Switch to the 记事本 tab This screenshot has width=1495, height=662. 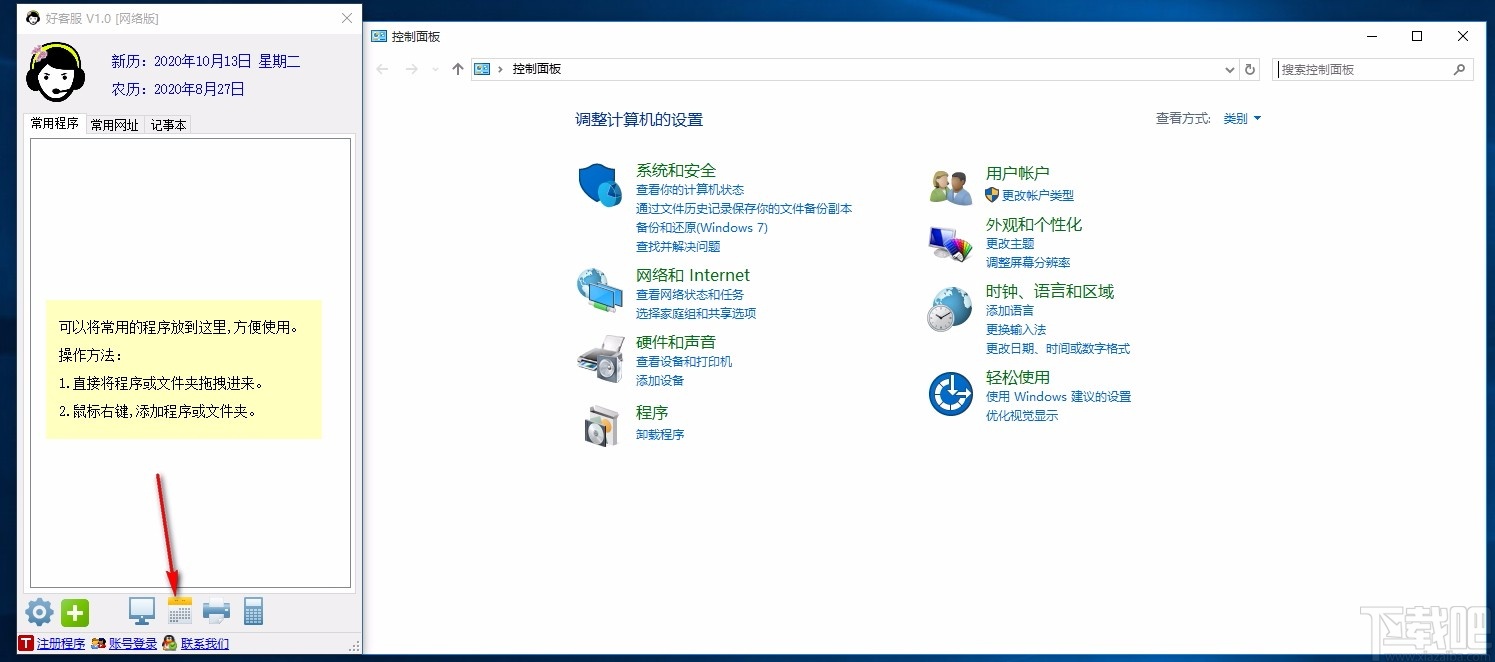pyautogui.click(x=168, y=125)
